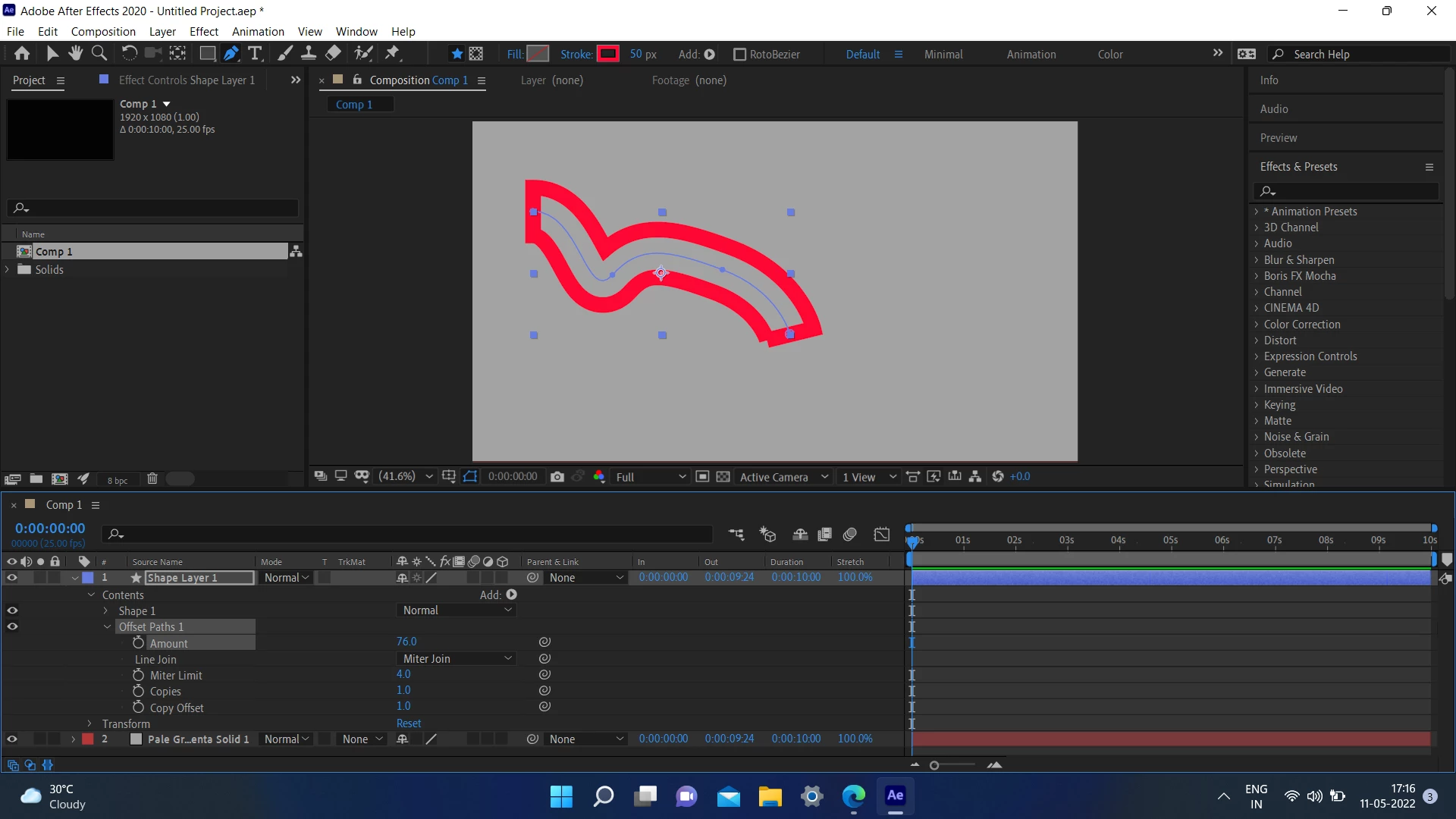This screenshot has width=1456, height=819.
Task: Delete selected project item with trash icon
Action: click(152, 479)
